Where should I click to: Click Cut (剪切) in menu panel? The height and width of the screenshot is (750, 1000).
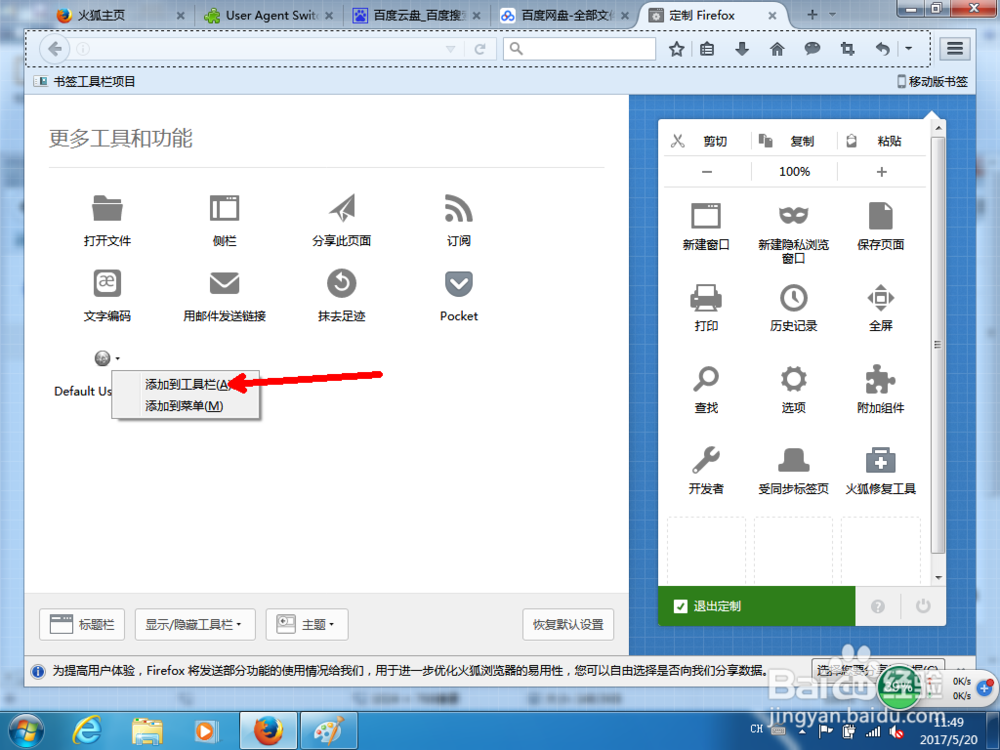pos(705,141)
